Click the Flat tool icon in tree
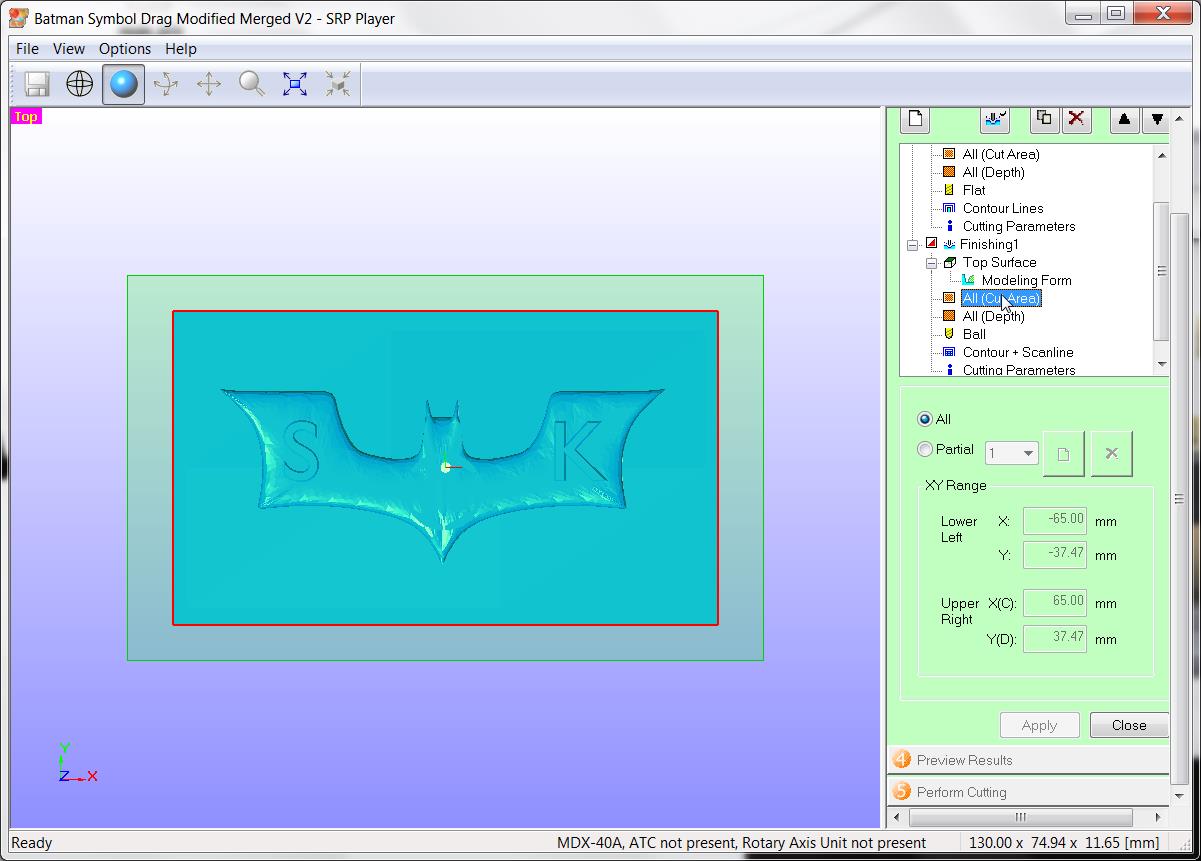 click(x=949, y=190)
